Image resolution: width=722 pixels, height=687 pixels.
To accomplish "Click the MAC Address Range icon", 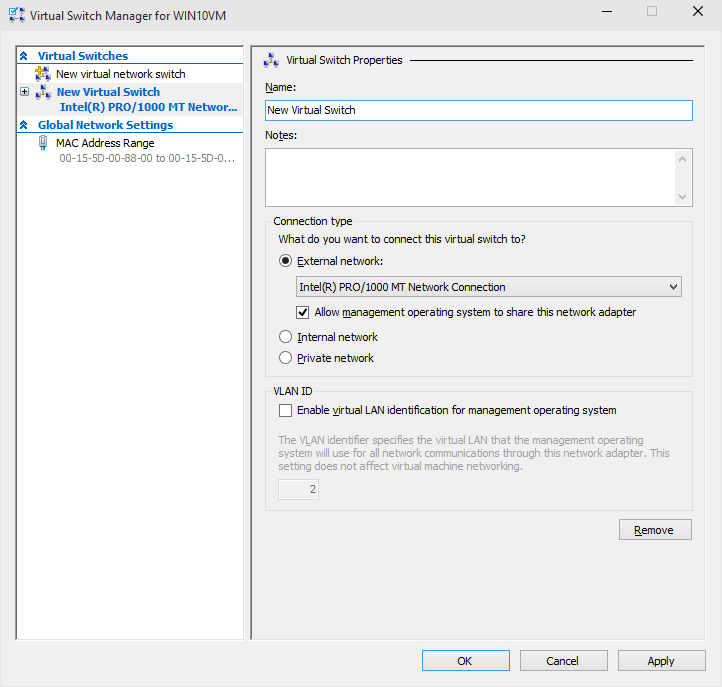I will point(43,143).
